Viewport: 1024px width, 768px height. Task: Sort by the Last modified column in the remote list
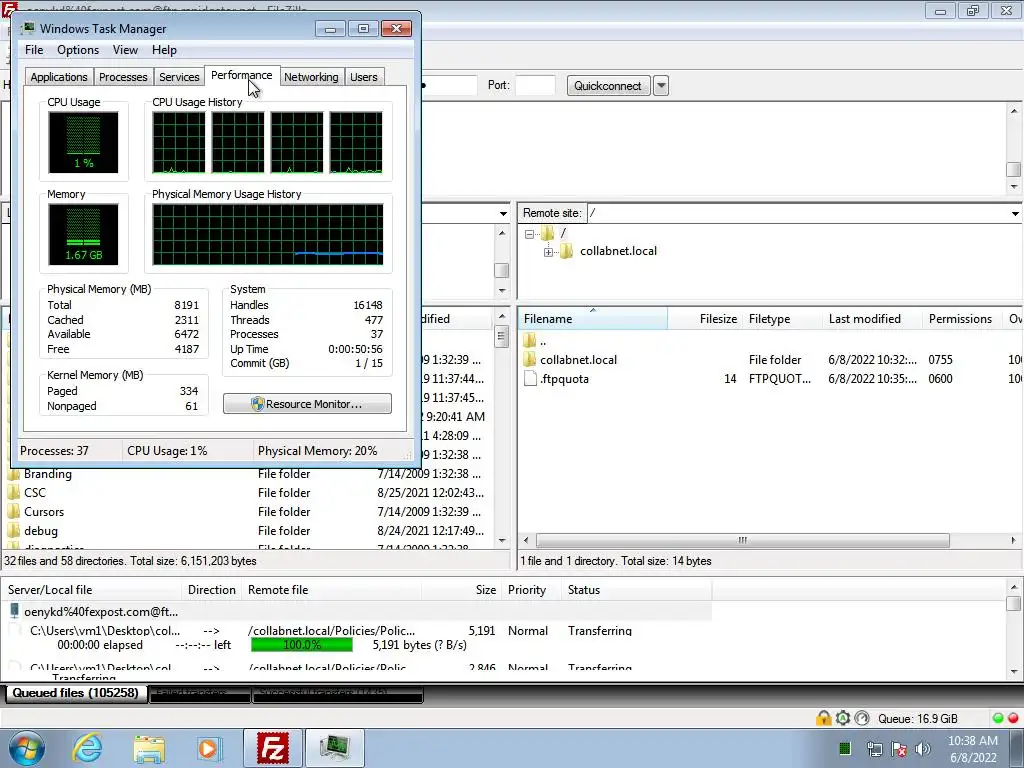[x=872, y=319]
